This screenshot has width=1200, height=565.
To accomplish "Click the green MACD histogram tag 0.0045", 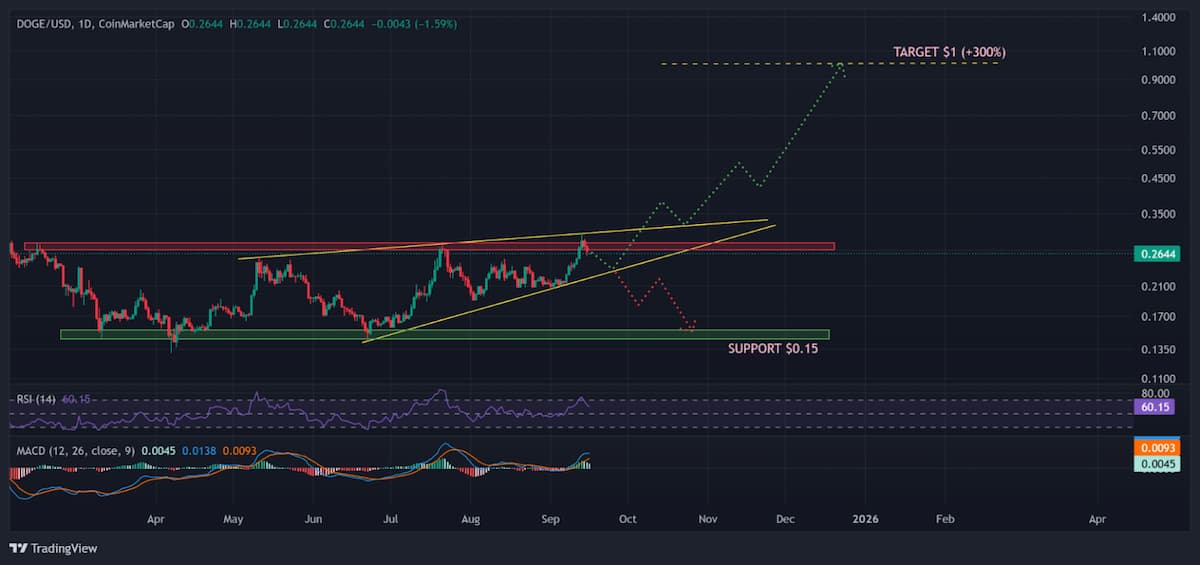I will pyautogui.click(x=1157, y=463).
